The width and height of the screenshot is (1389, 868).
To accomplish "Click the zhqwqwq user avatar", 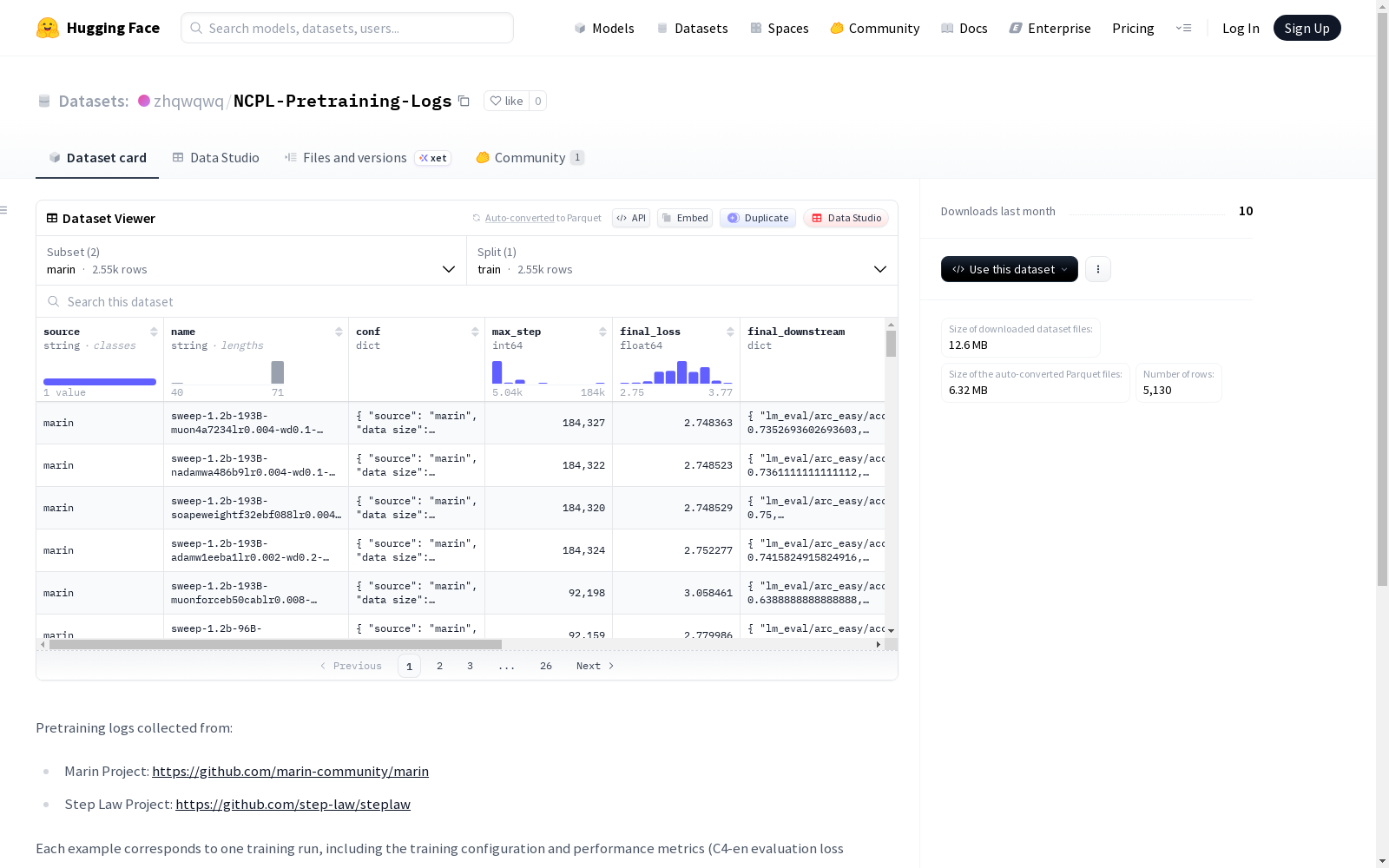I will tap(144, 101).
